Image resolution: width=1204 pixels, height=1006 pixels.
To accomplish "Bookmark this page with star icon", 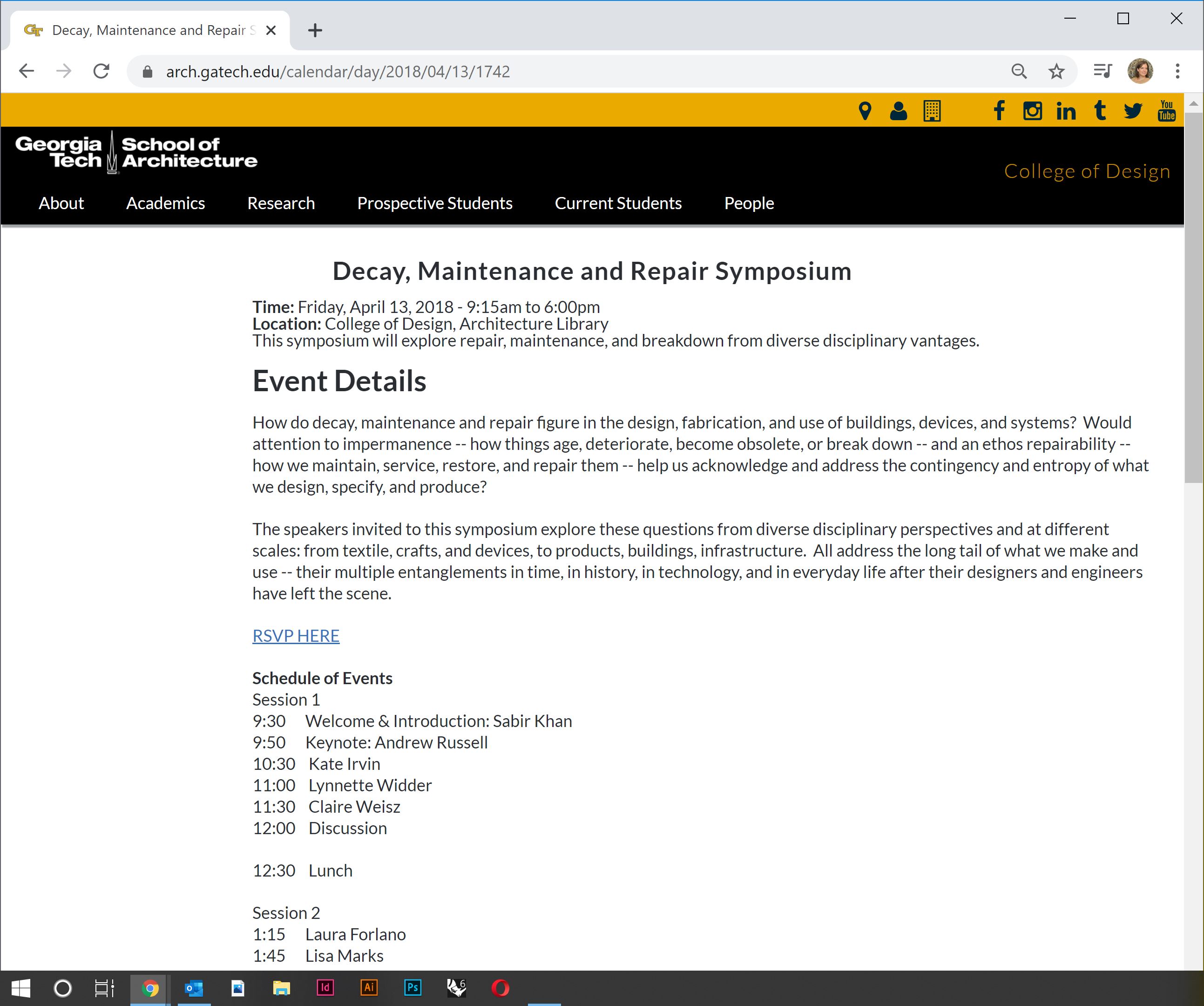I will 1056,72.
